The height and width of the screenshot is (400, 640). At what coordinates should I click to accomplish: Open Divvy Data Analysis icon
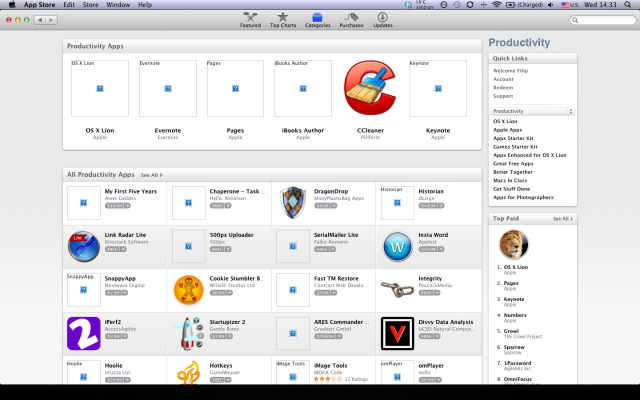click(x=397, y=333)
